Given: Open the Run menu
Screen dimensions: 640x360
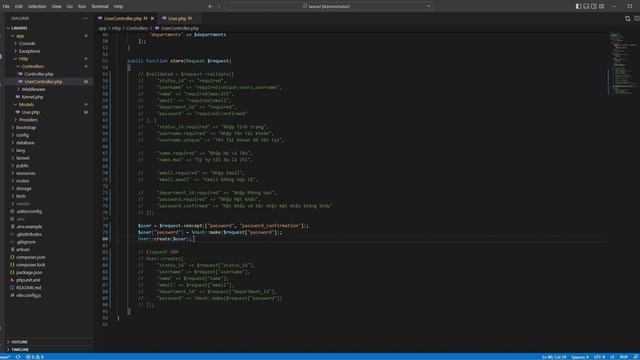Looking at the screenshot, I should click(x=82, y=7).
